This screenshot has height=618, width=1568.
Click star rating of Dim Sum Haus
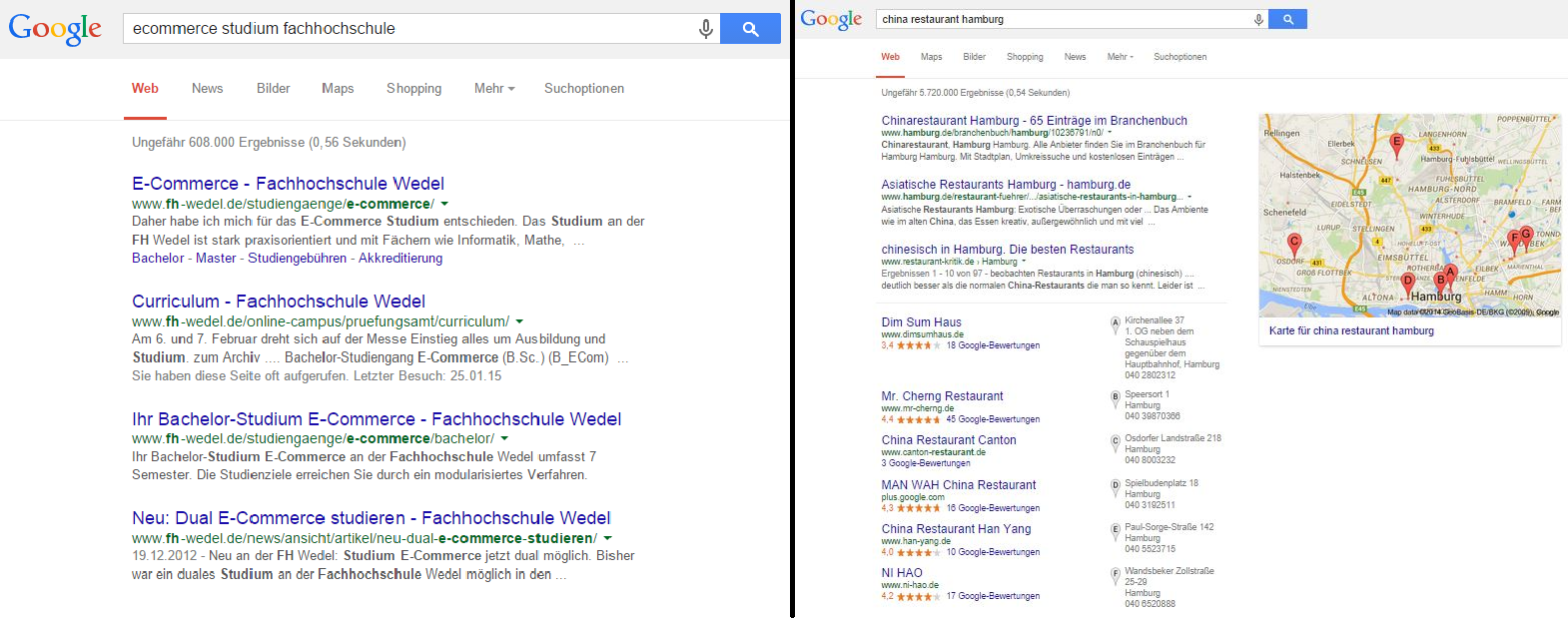pyautogui.click(x=918, y=345)
